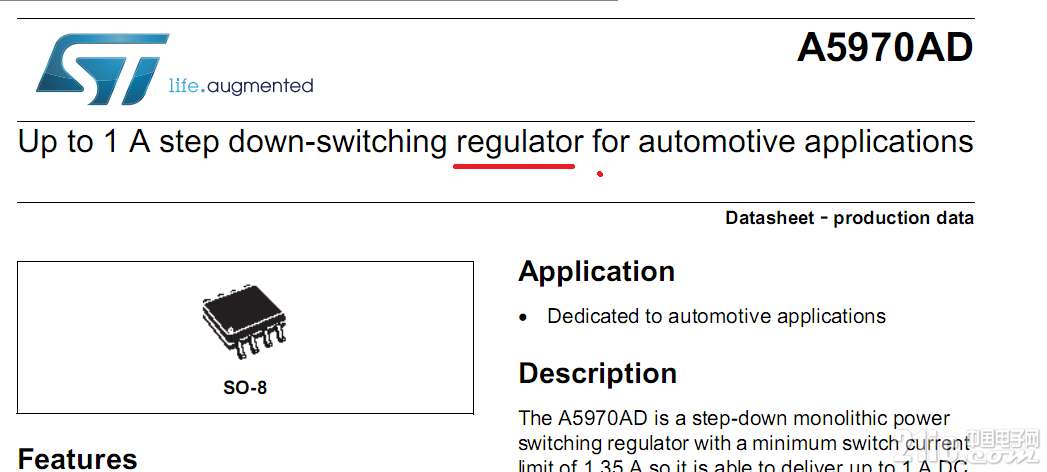Click the A5970AD part number title
The image size is (1047, 472).
[x=885, y=48]
